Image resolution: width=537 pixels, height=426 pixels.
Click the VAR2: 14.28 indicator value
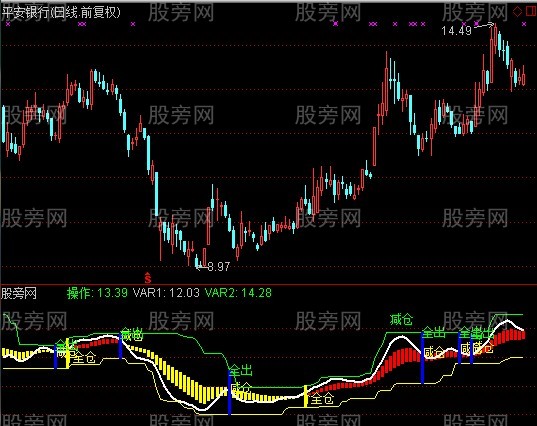(x=238, y=293)
